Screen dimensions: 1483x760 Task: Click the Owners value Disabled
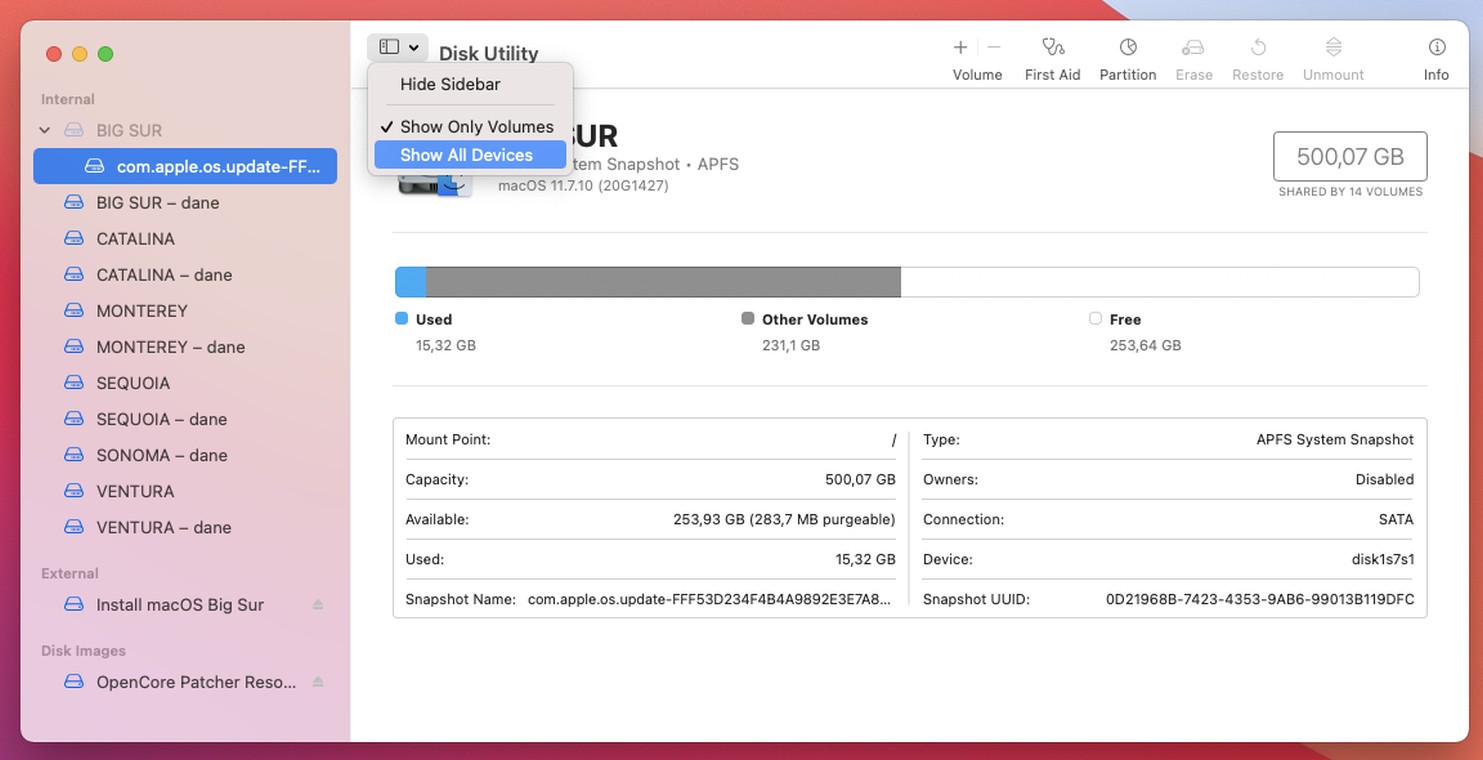(1385, 480)
